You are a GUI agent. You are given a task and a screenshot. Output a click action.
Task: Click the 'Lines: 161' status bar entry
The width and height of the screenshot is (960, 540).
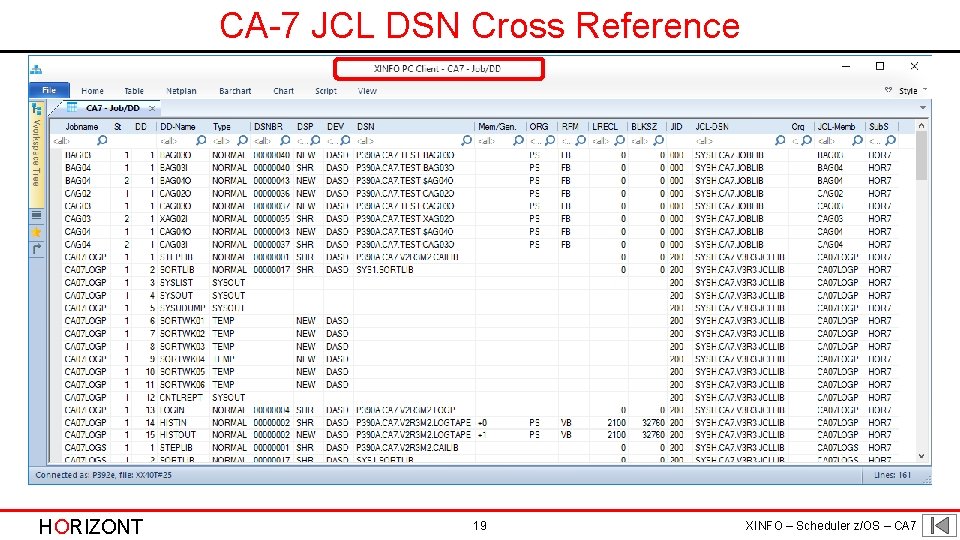click(x=893, y=475)
